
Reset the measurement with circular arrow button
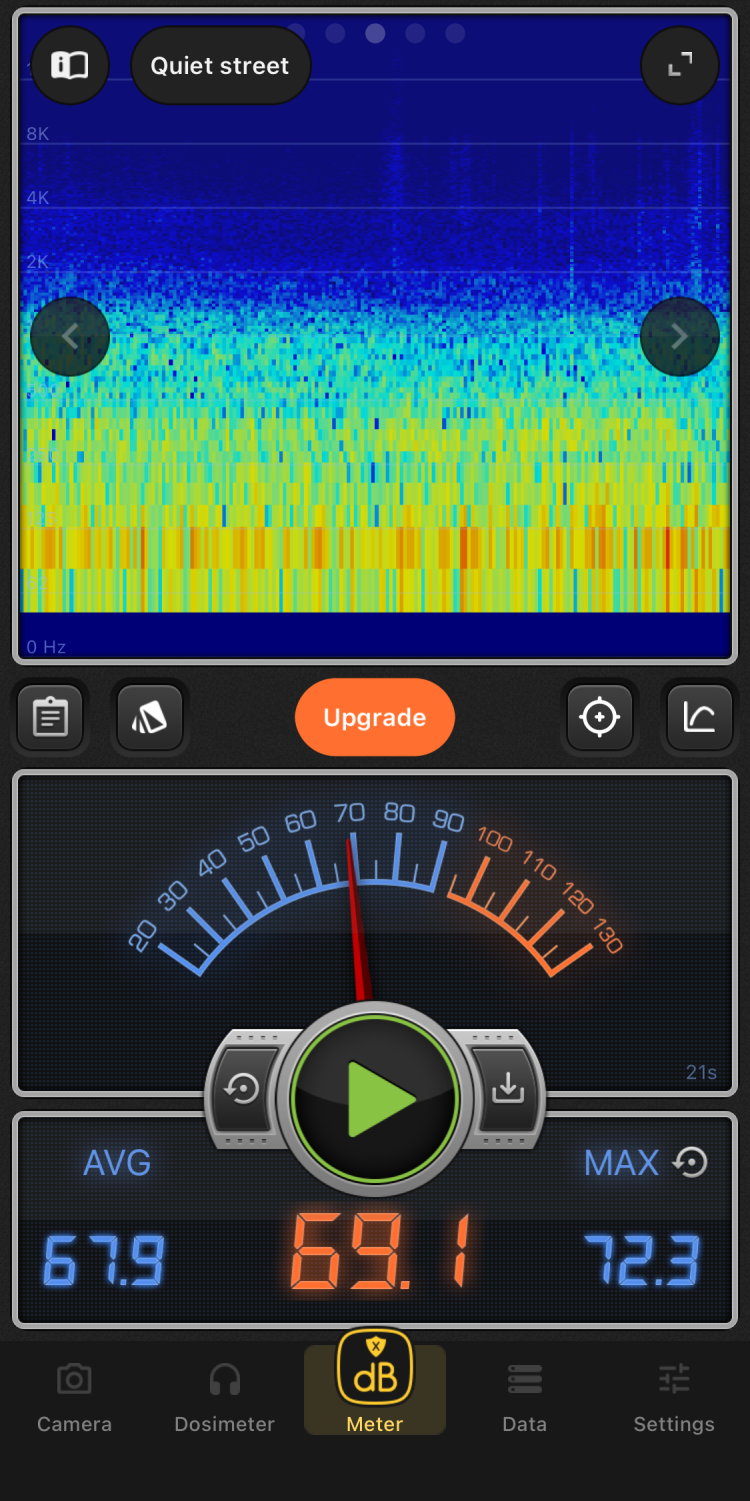(242, 1089)
